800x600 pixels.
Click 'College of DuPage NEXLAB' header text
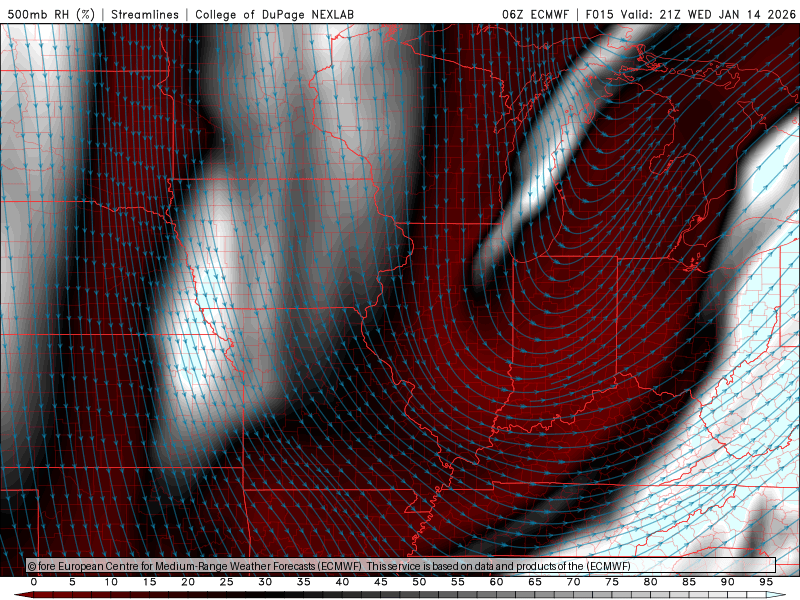(274, 14)
